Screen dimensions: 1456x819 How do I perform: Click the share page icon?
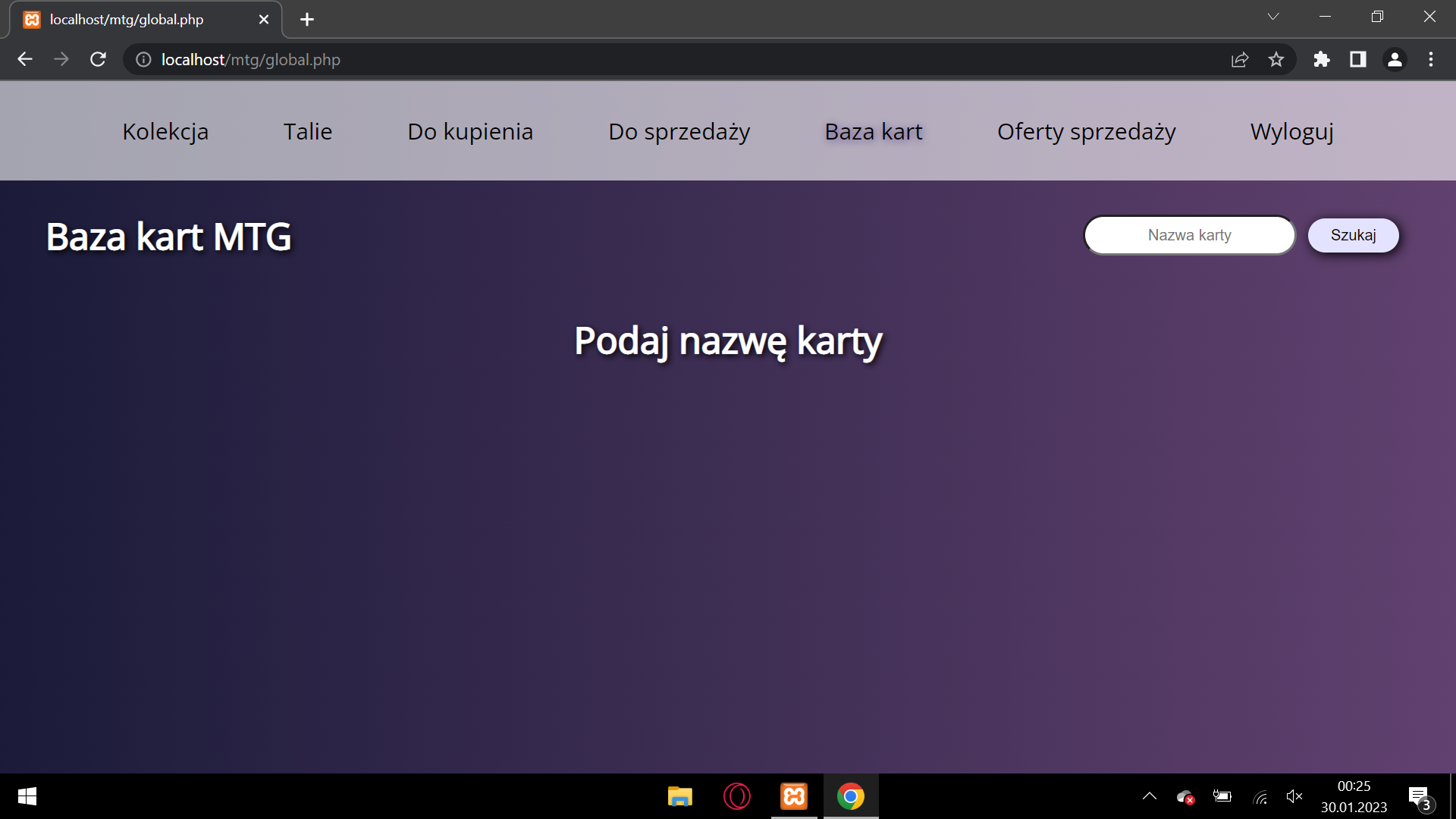point(1240,59)
